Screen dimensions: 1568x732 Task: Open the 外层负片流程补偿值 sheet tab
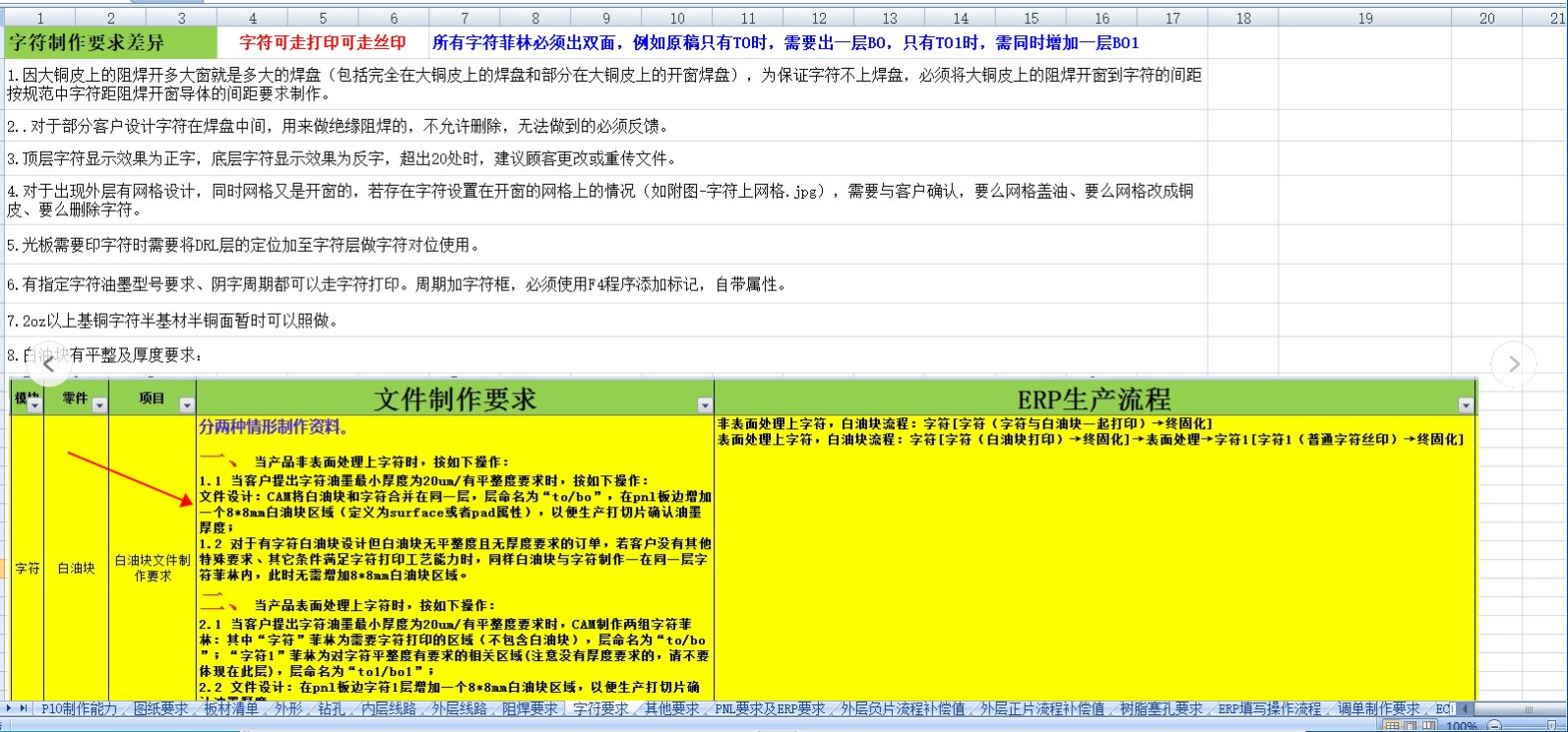(903, 708)
